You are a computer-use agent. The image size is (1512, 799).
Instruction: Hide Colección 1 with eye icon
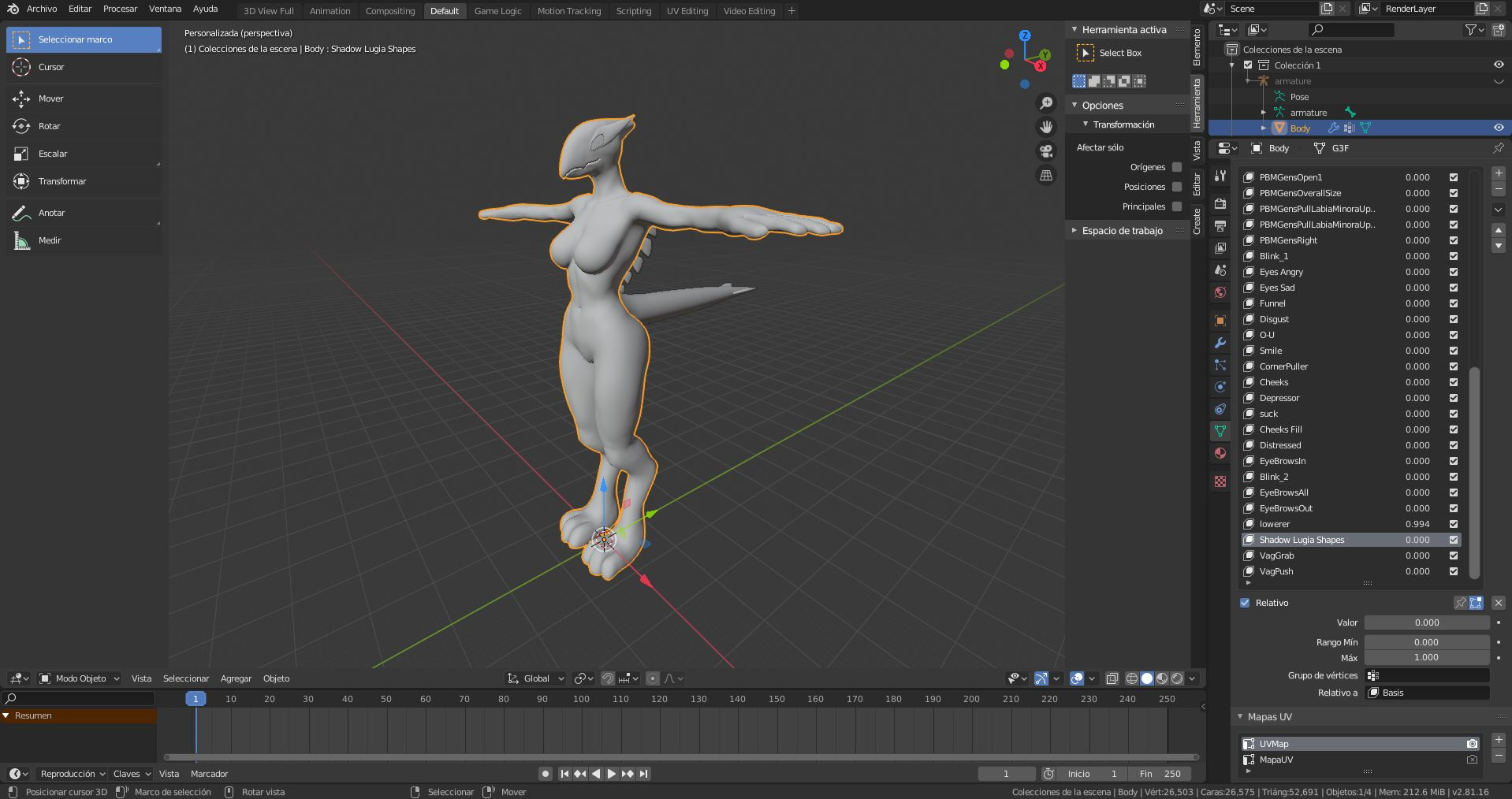(1499, 65)
